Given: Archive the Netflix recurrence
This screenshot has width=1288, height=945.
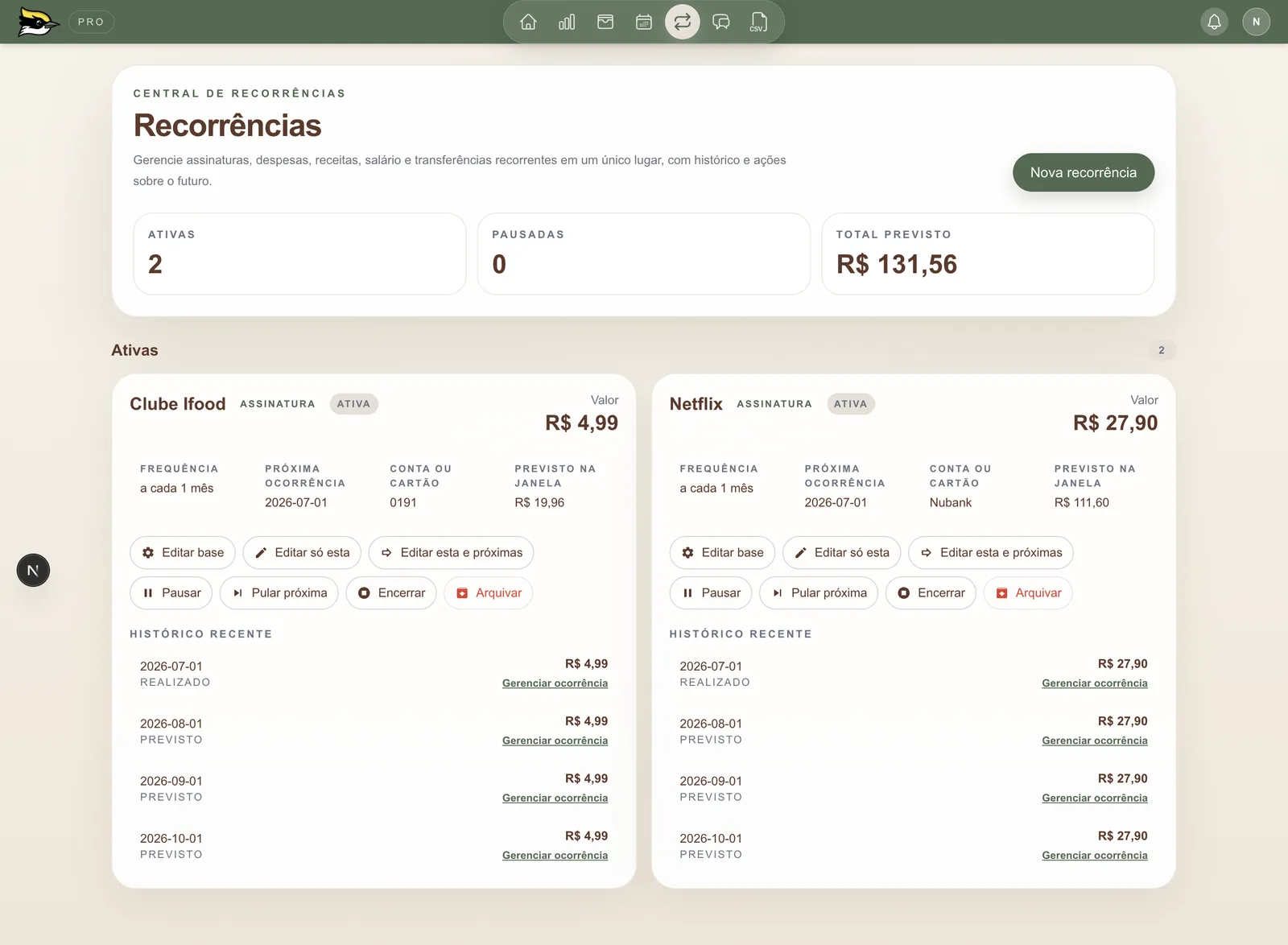Looking at the screenshot, I should point(1028,593).
